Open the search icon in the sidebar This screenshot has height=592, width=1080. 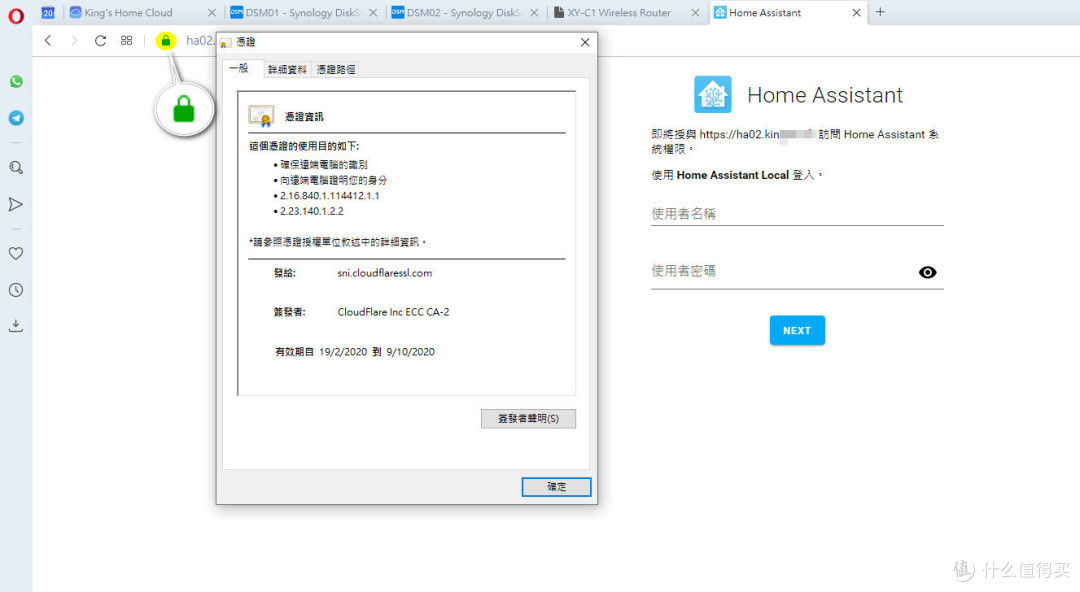(x=16, y=167)
